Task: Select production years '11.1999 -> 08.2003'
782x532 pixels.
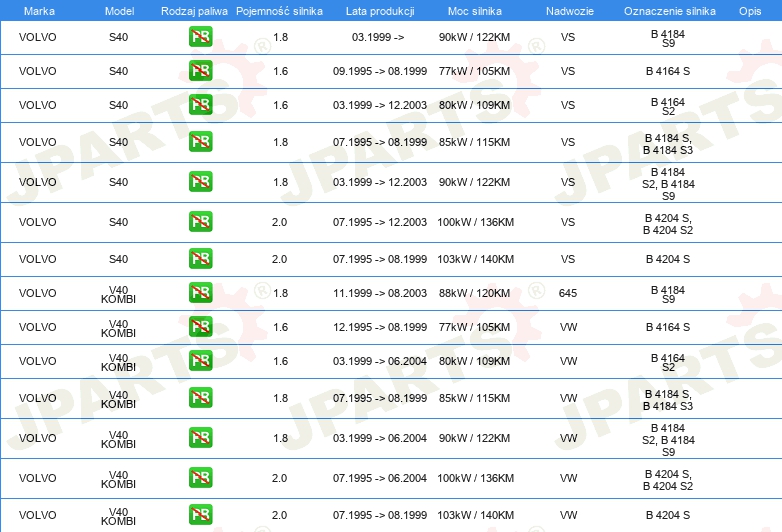Action: coord(380,293)
